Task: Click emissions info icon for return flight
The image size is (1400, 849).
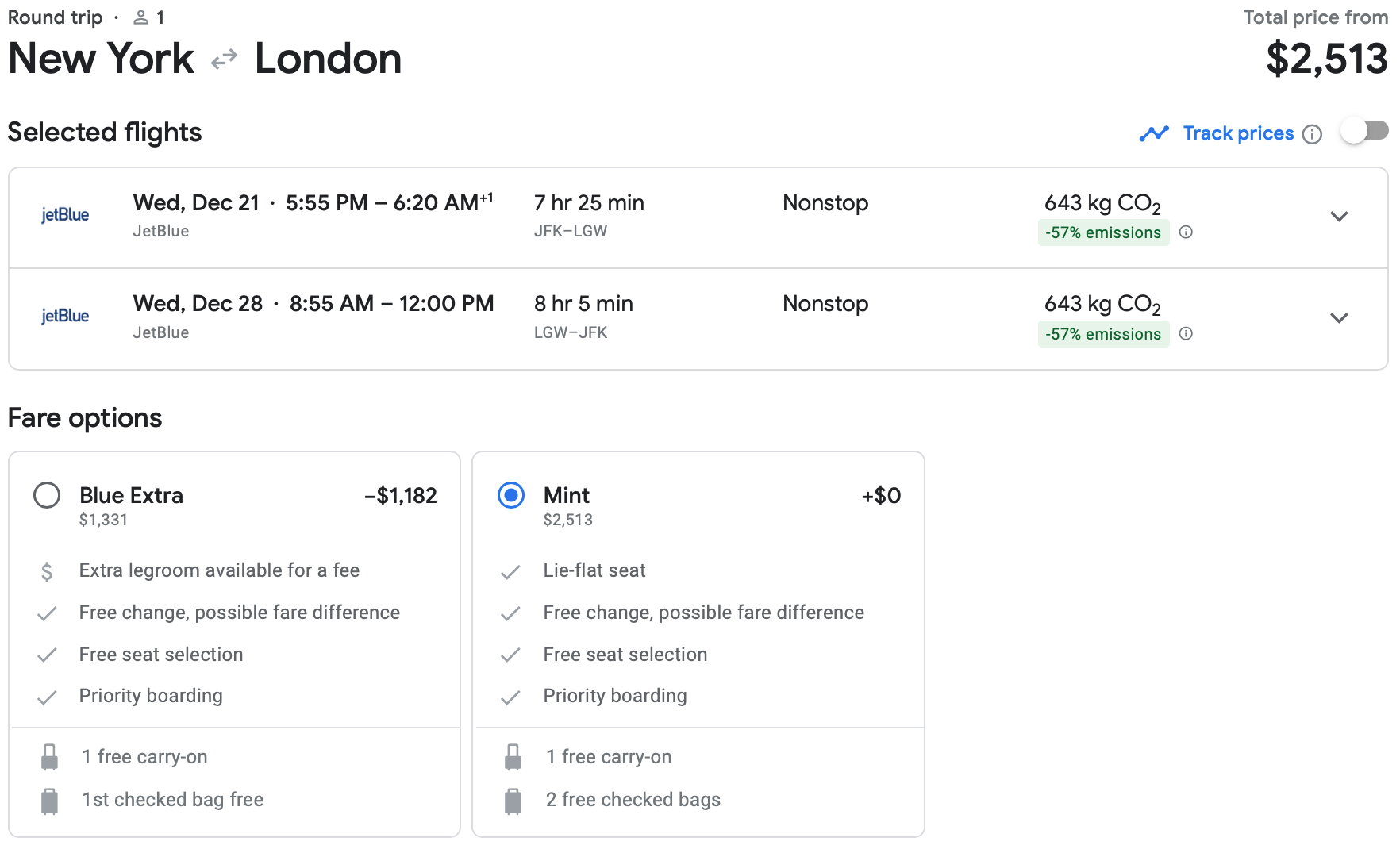Action: pos(1186,334)
